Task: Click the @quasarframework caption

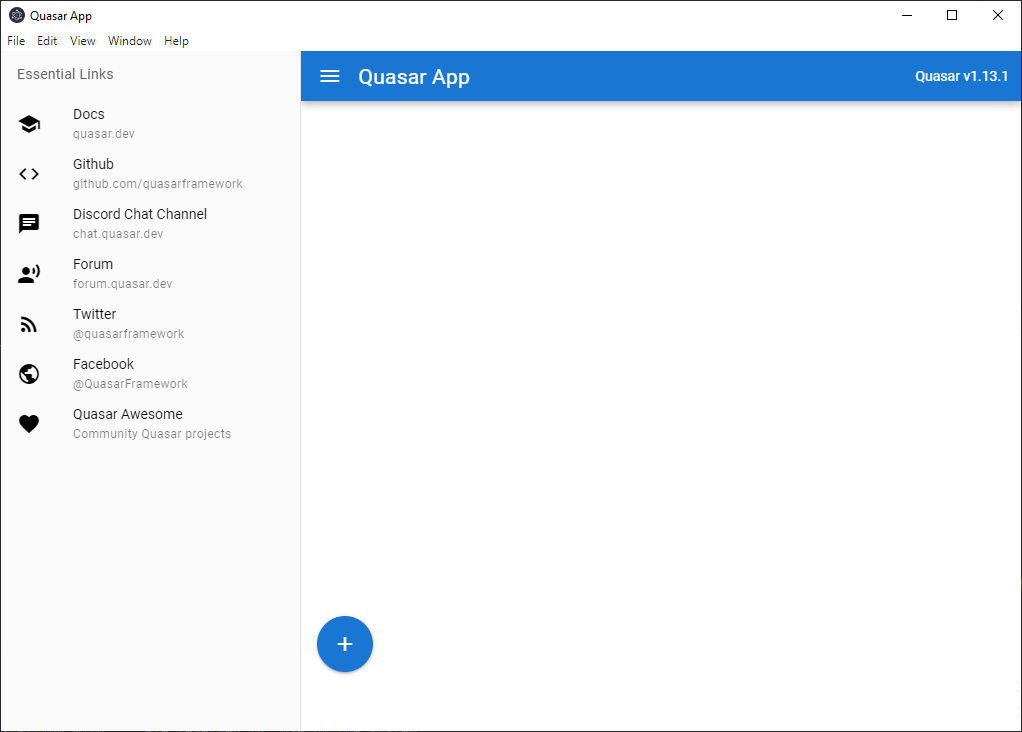Action: (x=128, y=334)
